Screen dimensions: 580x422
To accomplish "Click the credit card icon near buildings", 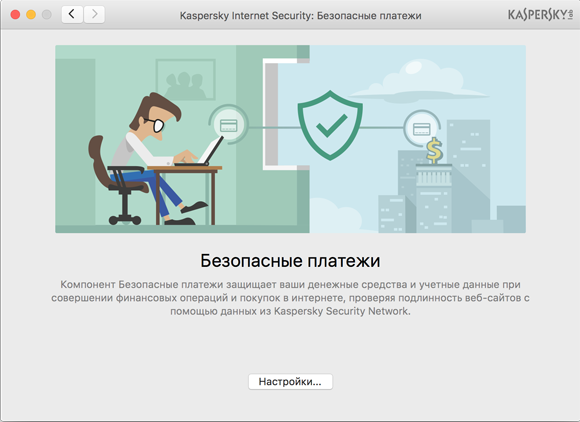I will [421, 129].
